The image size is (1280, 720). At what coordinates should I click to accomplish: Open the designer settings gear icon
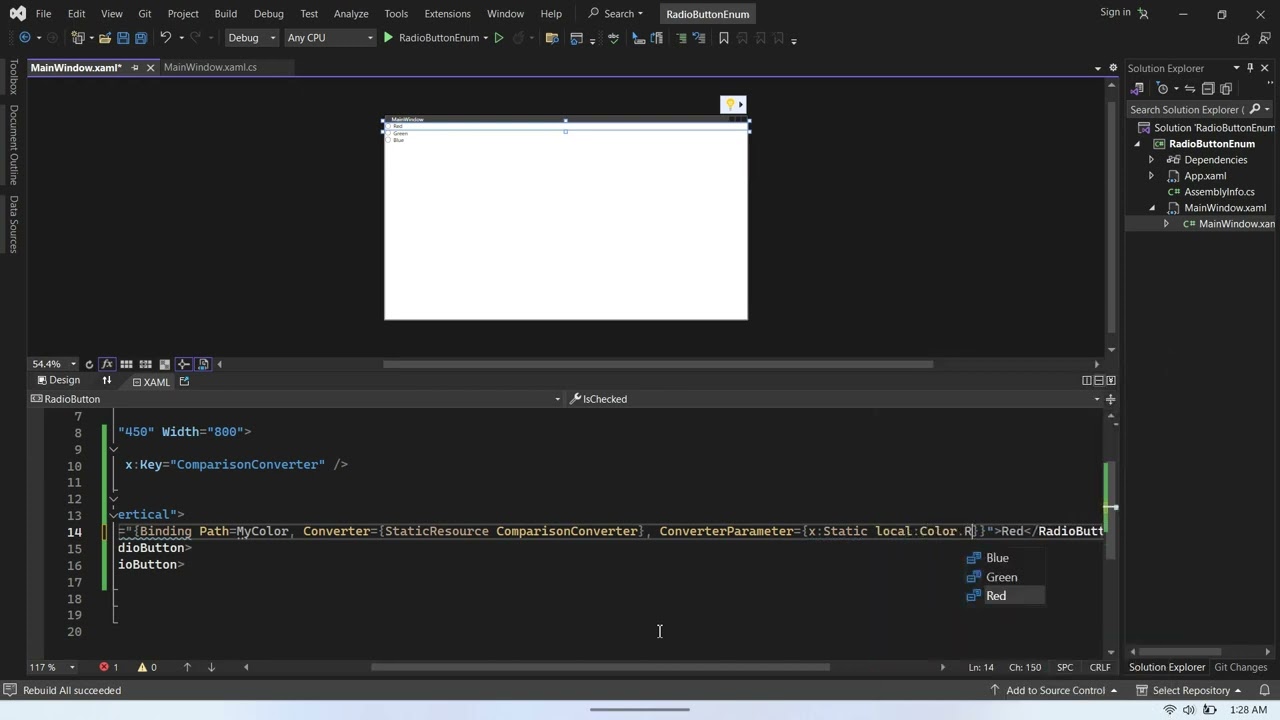click(x=1113, y=68)
